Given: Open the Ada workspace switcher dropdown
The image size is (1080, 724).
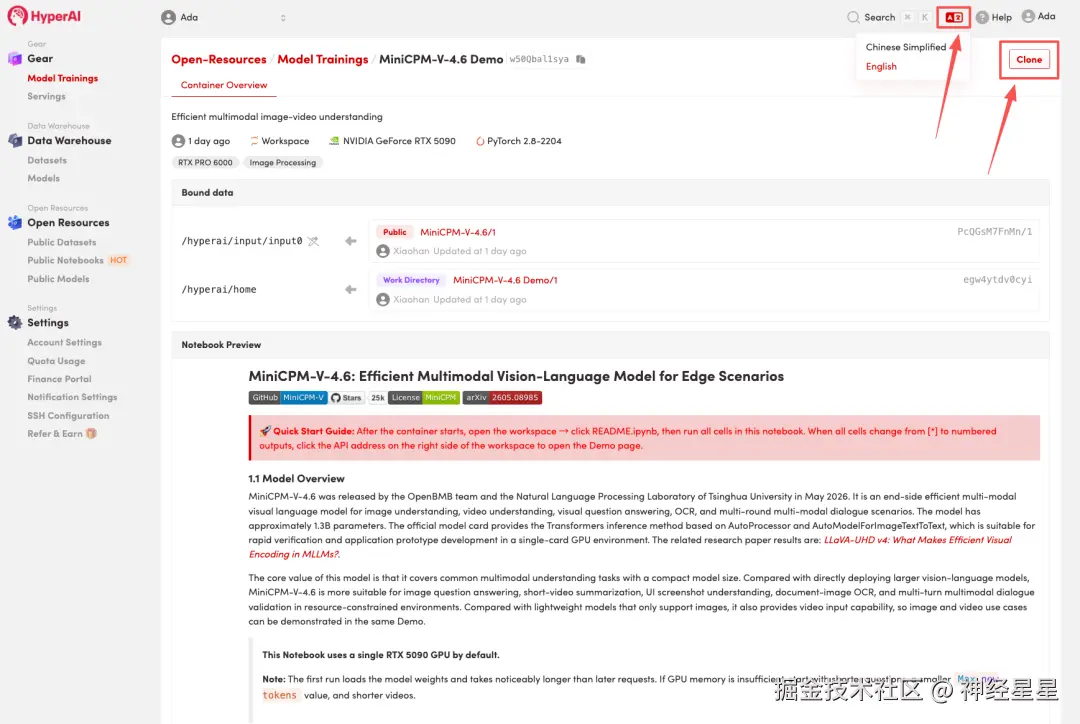Looking at the screenshot, I should (223, 17).
